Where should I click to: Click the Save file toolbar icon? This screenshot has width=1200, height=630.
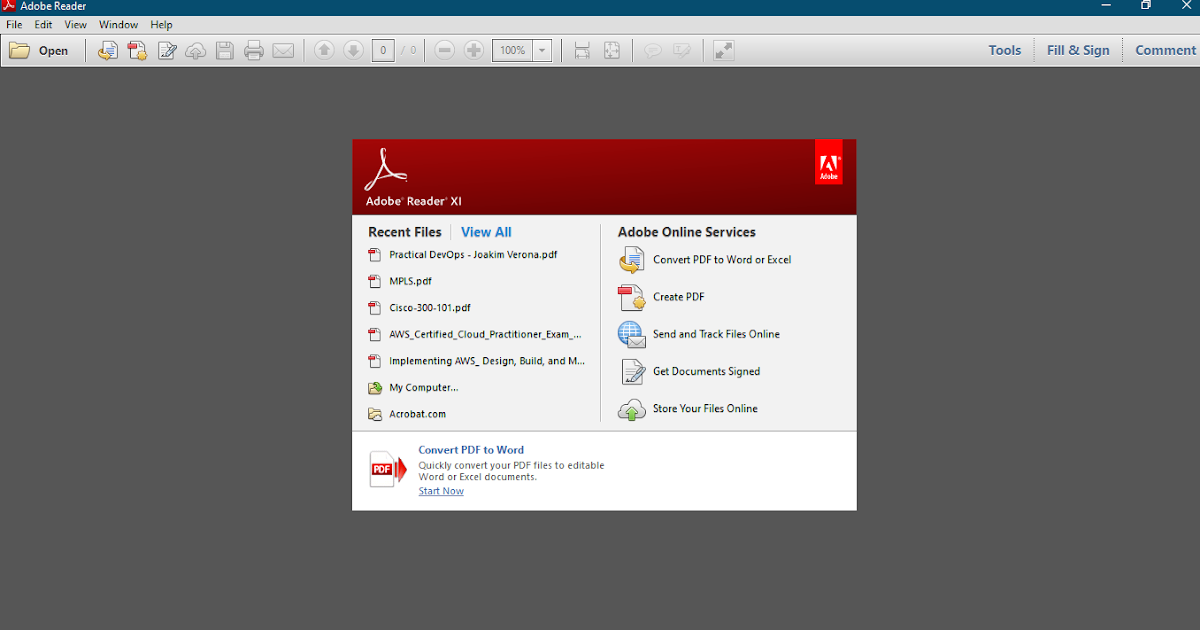coord(225,50)
